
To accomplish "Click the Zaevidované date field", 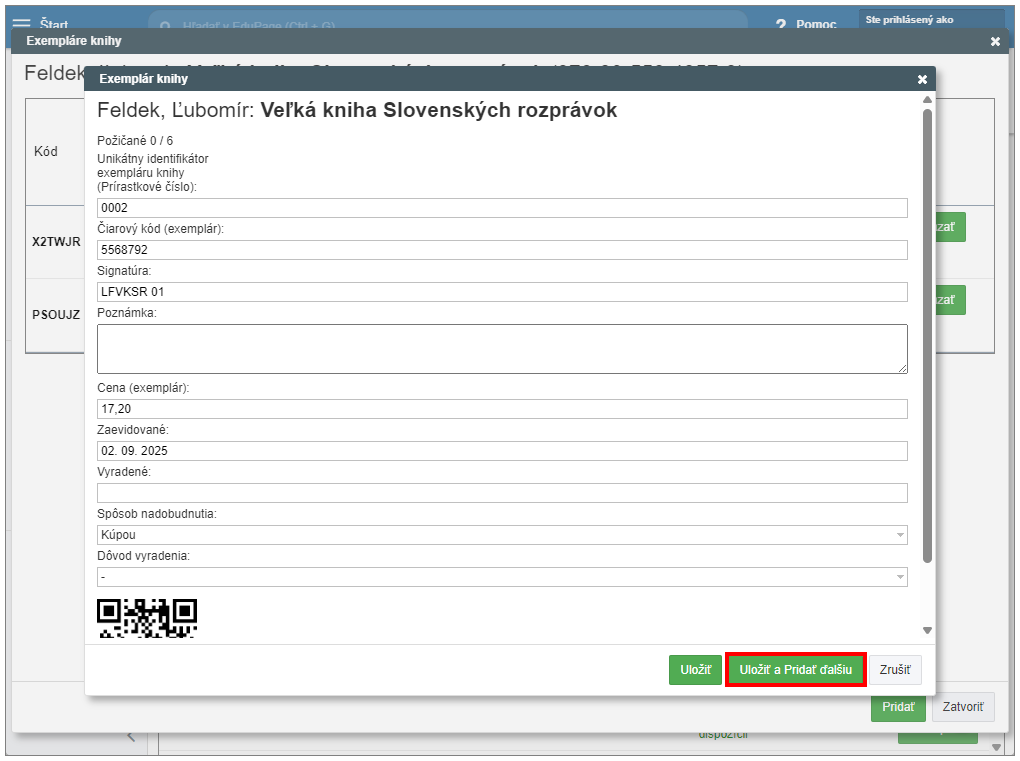I will [502, 451].
